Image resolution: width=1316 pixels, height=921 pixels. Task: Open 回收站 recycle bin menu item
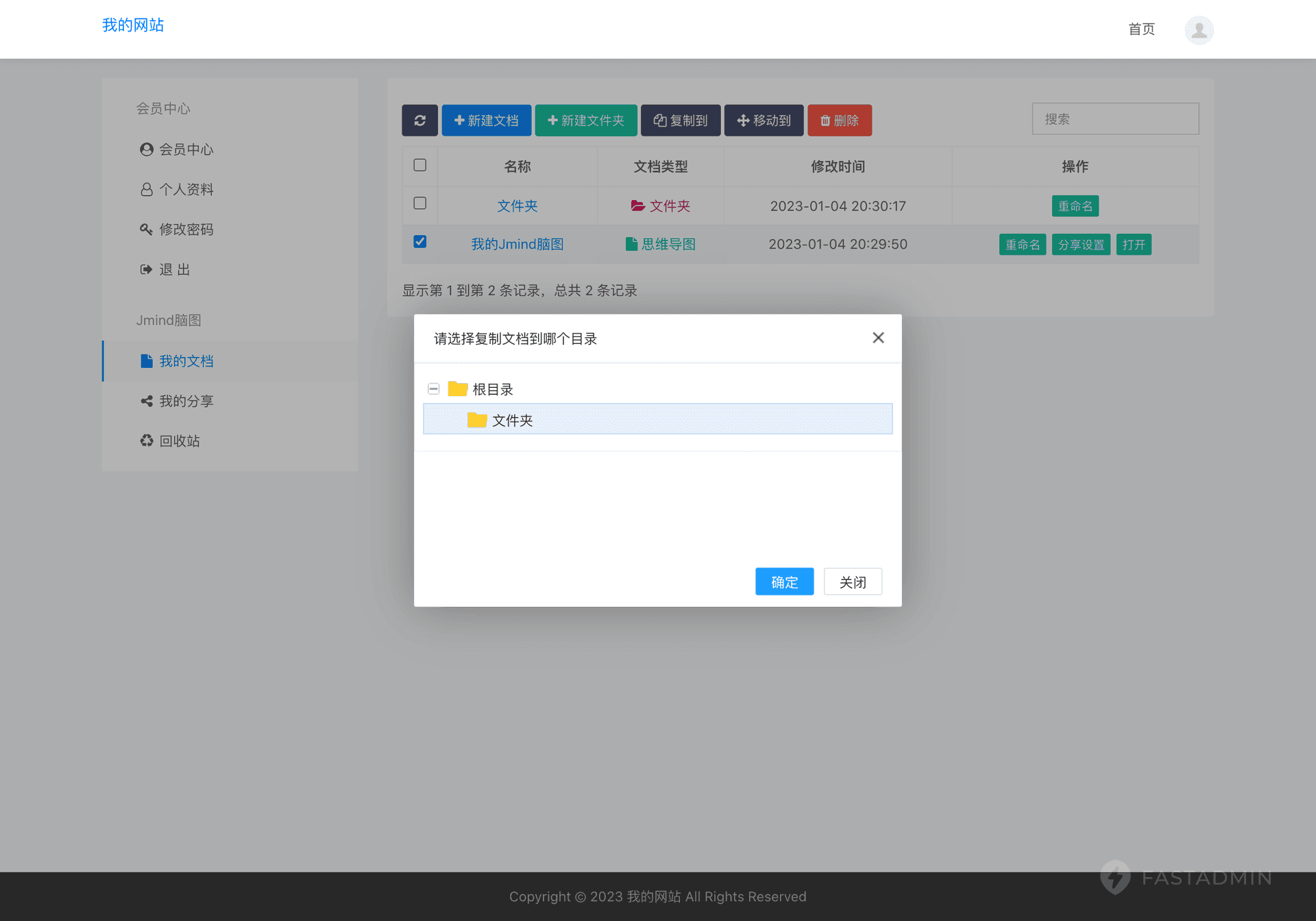click(x=179, y=441)
